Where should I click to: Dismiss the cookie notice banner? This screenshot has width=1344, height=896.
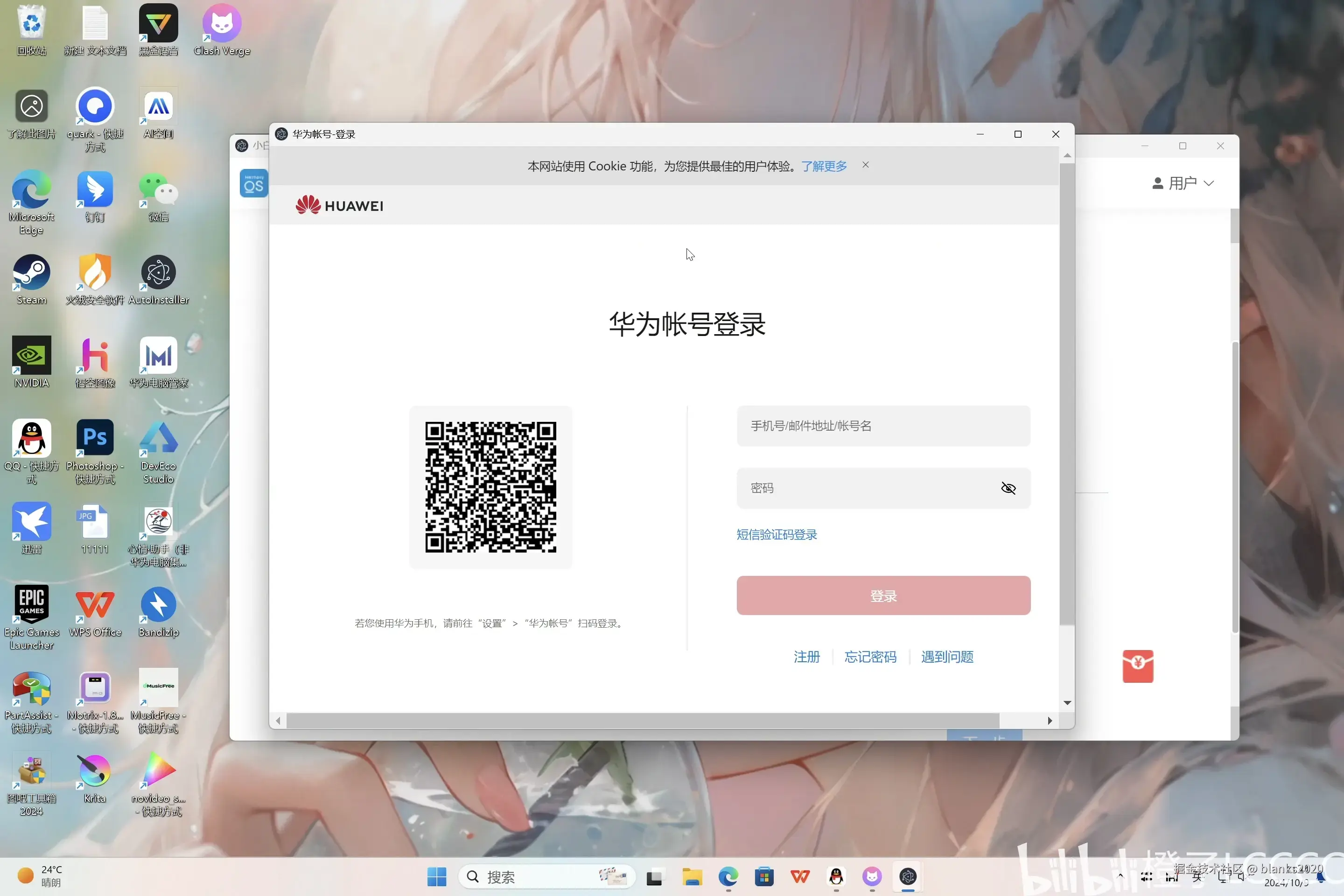click(865, 165)
